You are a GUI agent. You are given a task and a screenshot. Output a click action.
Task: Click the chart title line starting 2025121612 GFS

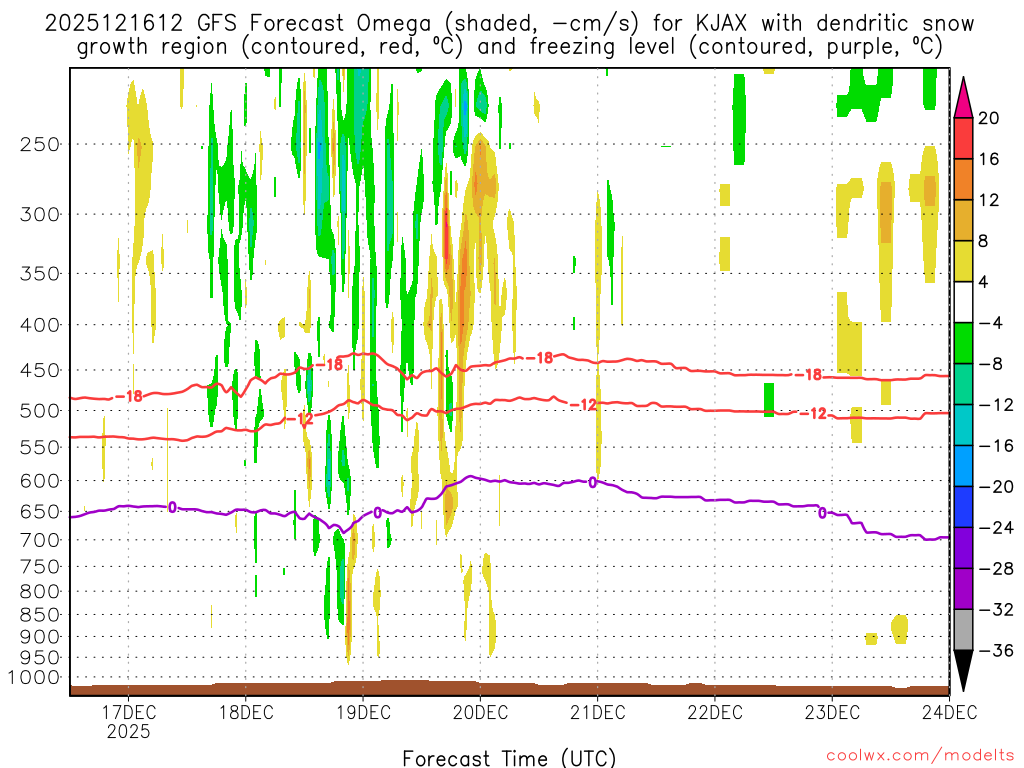509,24
